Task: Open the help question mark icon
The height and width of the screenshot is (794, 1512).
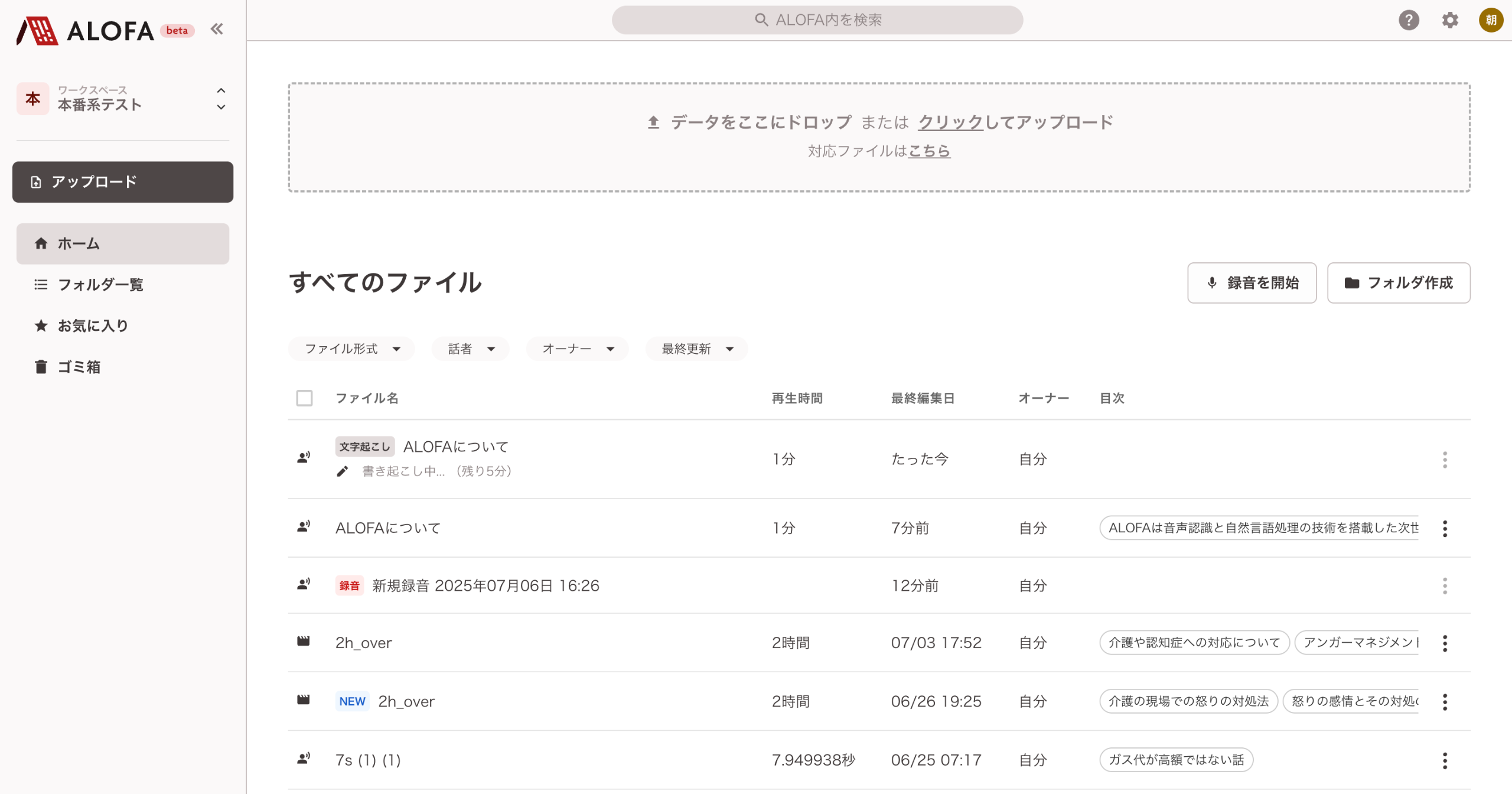Action: tap(1409, 20)
